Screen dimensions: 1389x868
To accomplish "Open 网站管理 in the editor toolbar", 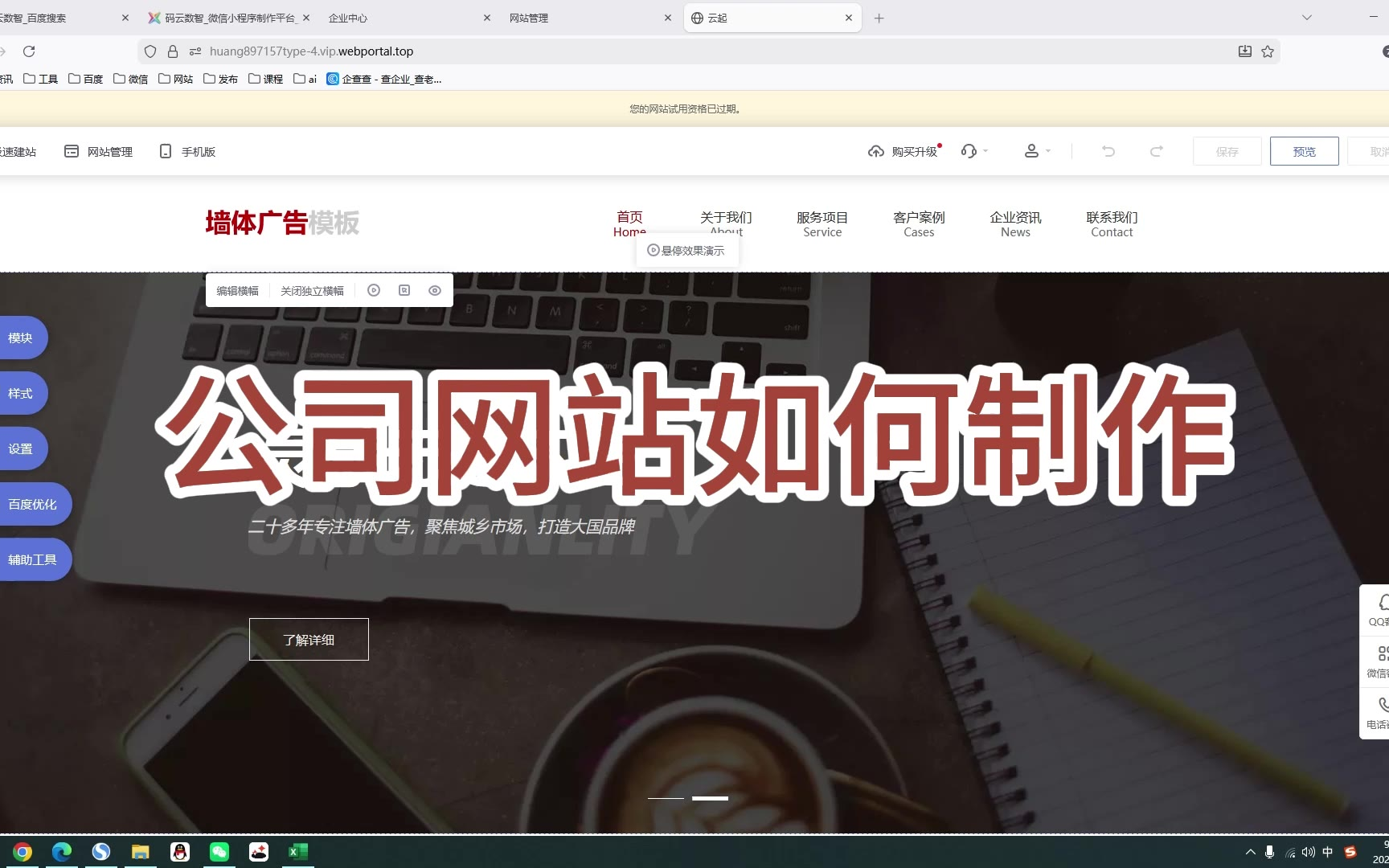I will pyautogui.click(x=99, y=151).
